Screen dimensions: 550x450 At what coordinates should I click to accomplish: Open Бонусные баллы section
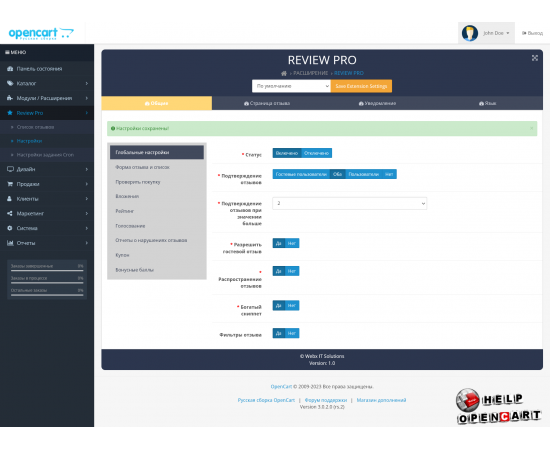pyautogui.click(x=157, y=270)
